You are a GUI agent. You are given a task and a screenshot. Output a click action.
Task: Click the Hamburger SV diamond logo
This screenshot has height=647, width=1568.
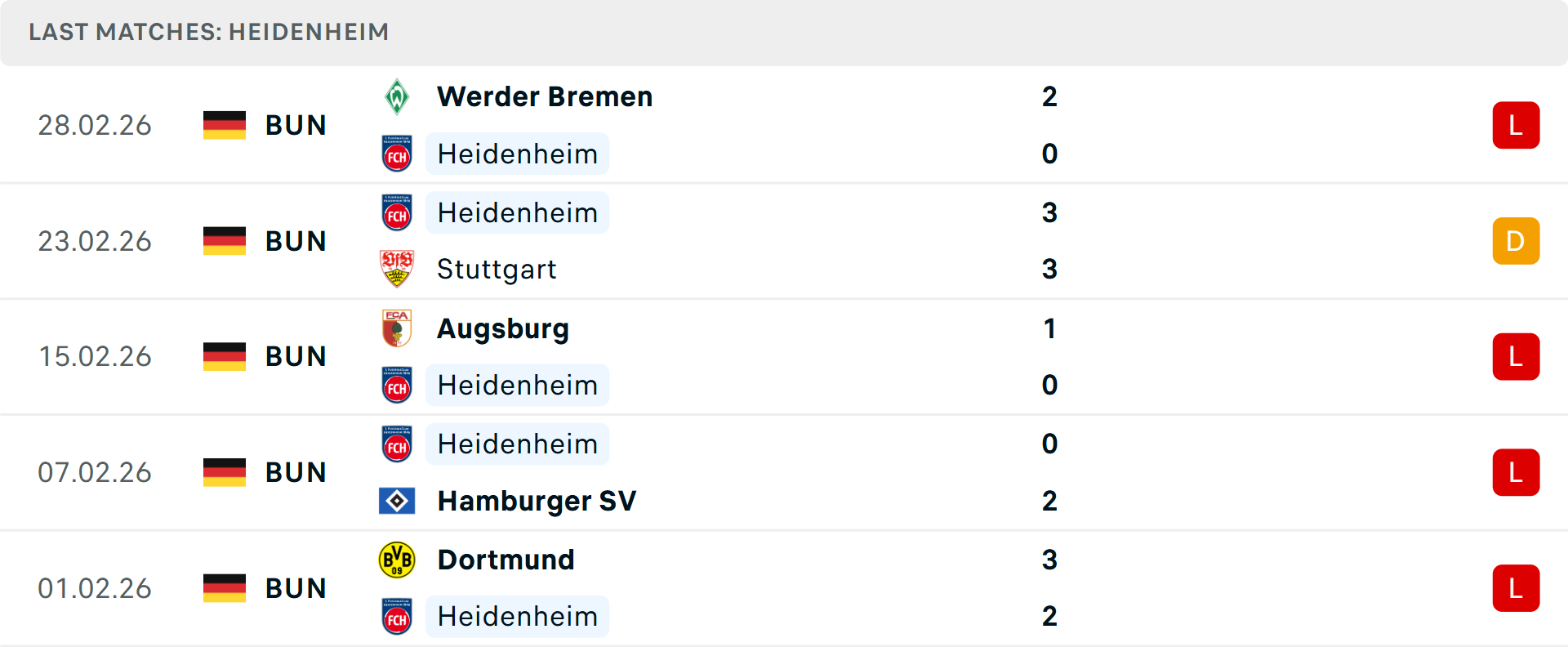398,502
